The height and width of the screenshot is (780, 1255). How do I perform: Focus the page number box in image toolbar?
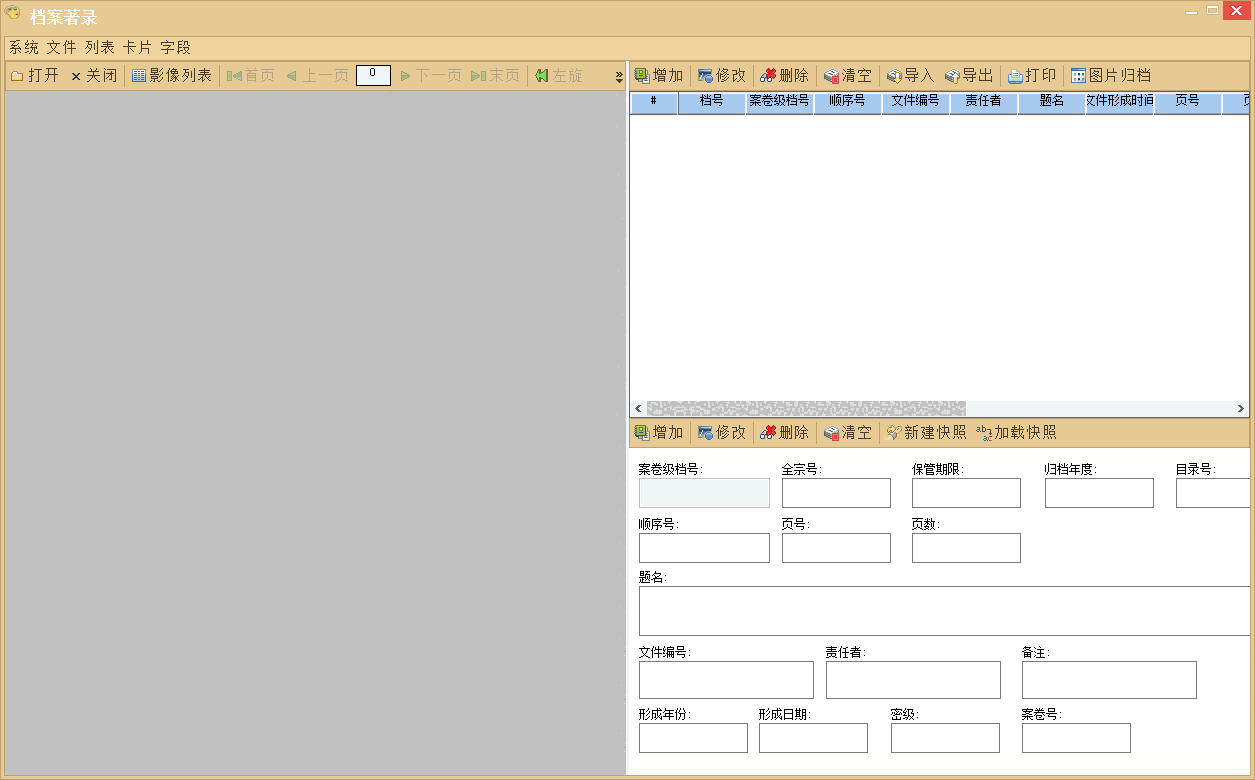pos(373,75)
